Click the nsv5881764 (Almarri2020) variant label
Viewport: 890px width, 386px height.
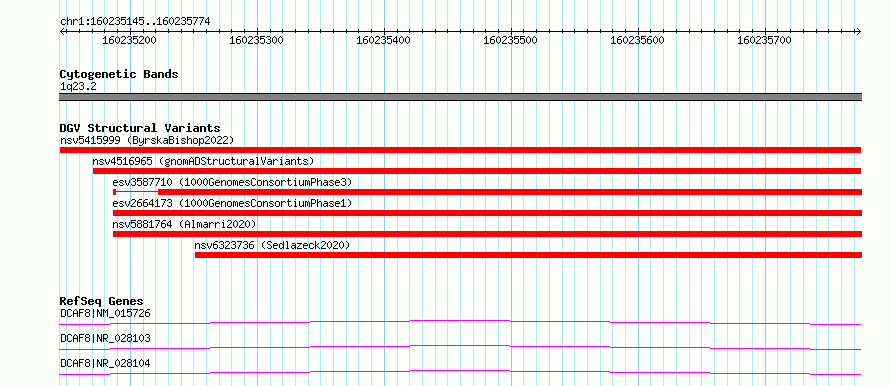pos(184,224)
